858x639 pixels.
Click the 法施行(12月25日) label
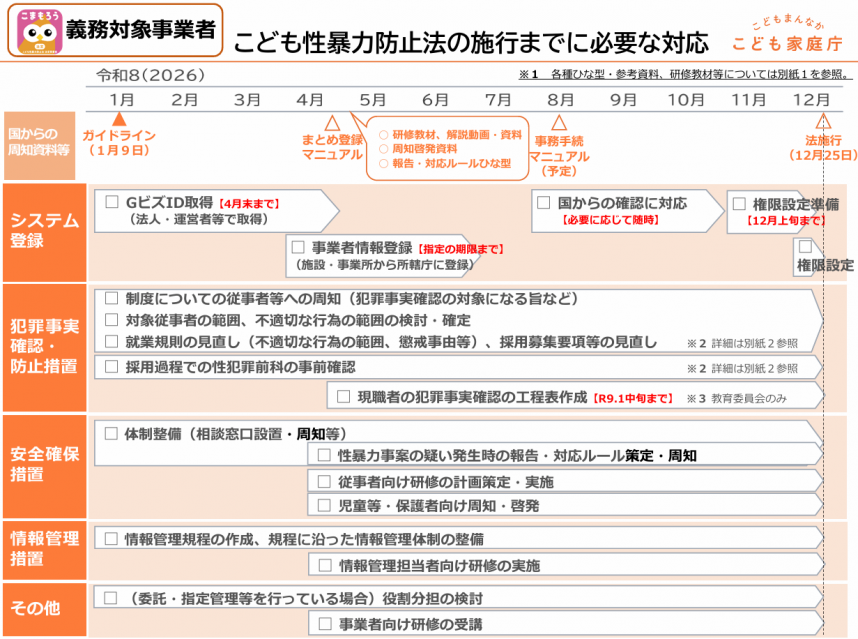823,148
